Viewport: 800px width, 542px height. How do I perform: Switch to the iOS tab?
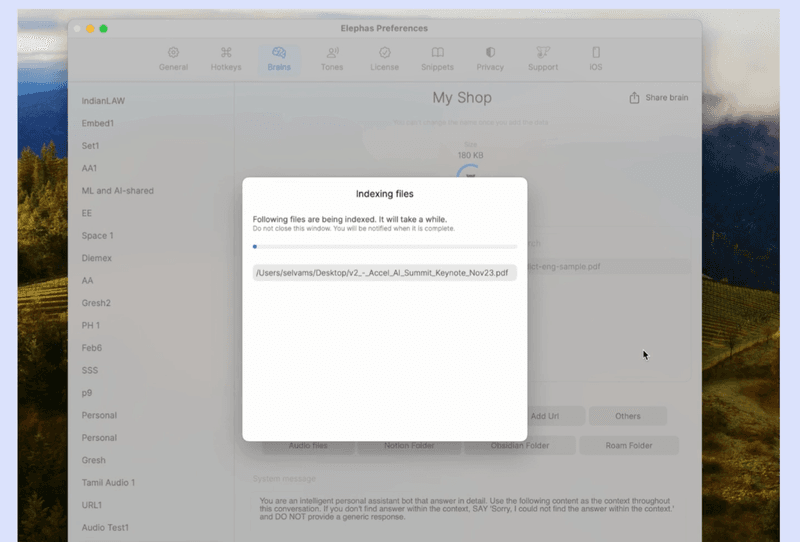(596, 53)
